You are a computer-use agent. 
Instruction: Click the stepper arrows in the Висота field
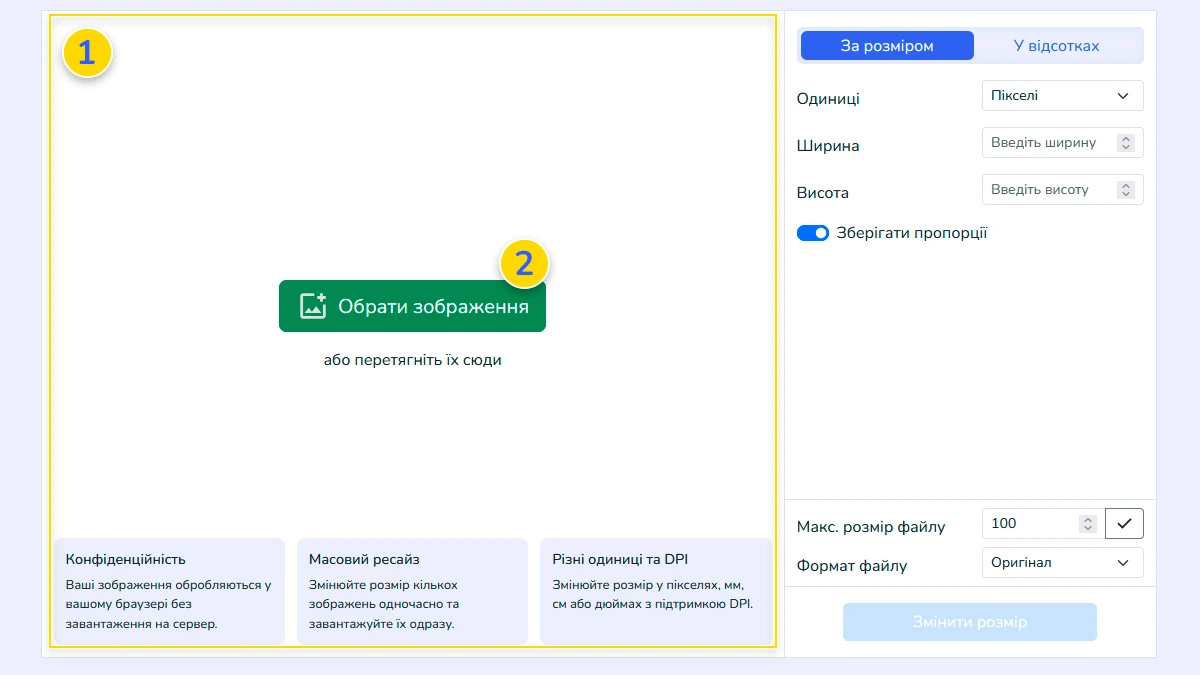click(1126, 189)
